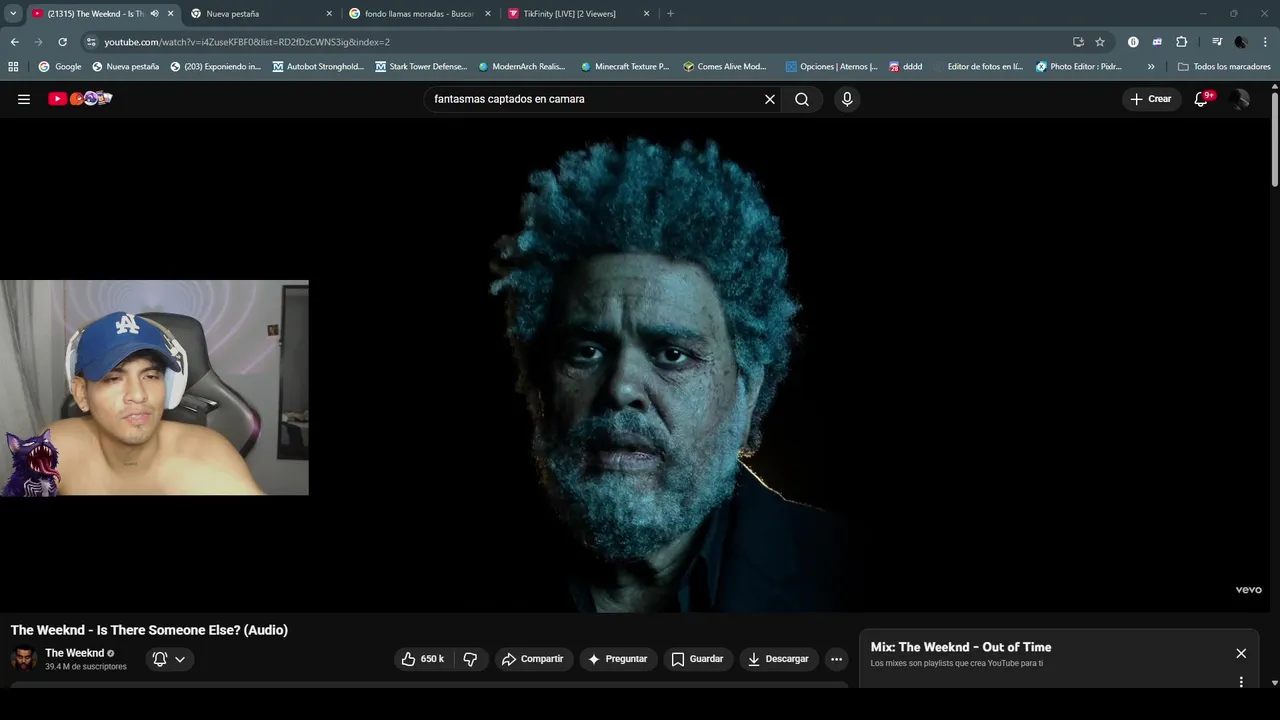Download video with Descargar button
This screenshot has height=720, width=1280.
[x=778, y=659]
